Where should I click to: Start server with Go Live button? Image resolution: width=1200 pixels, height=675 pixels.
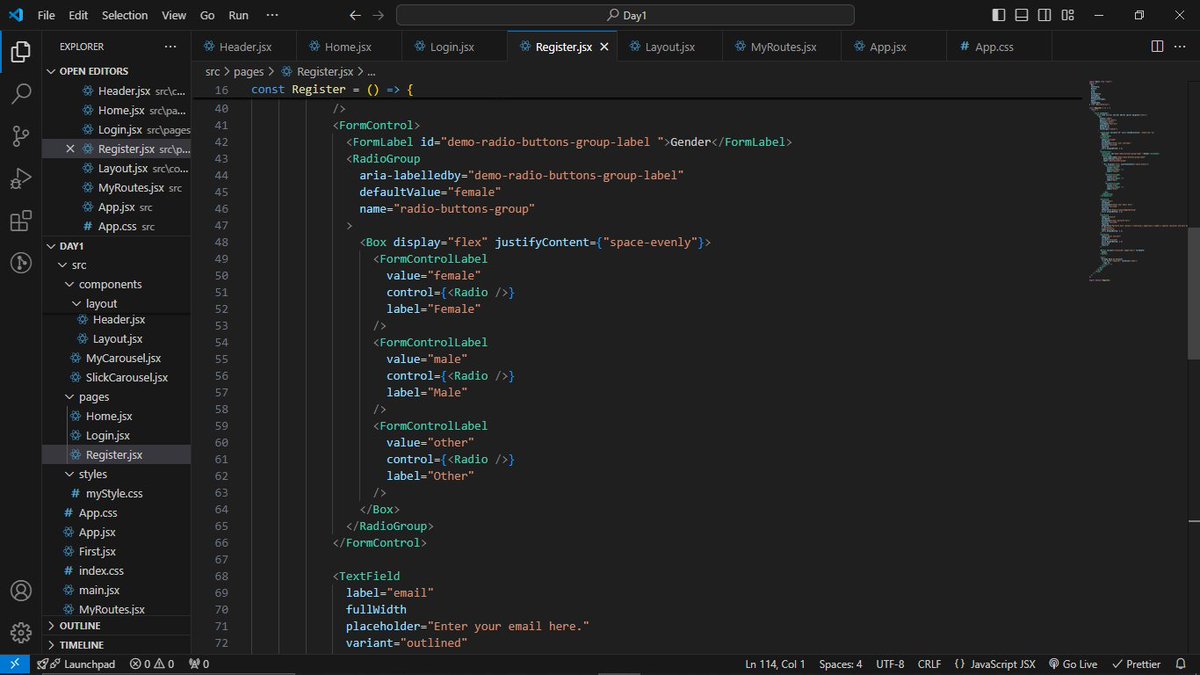(x=1072, y=663)
